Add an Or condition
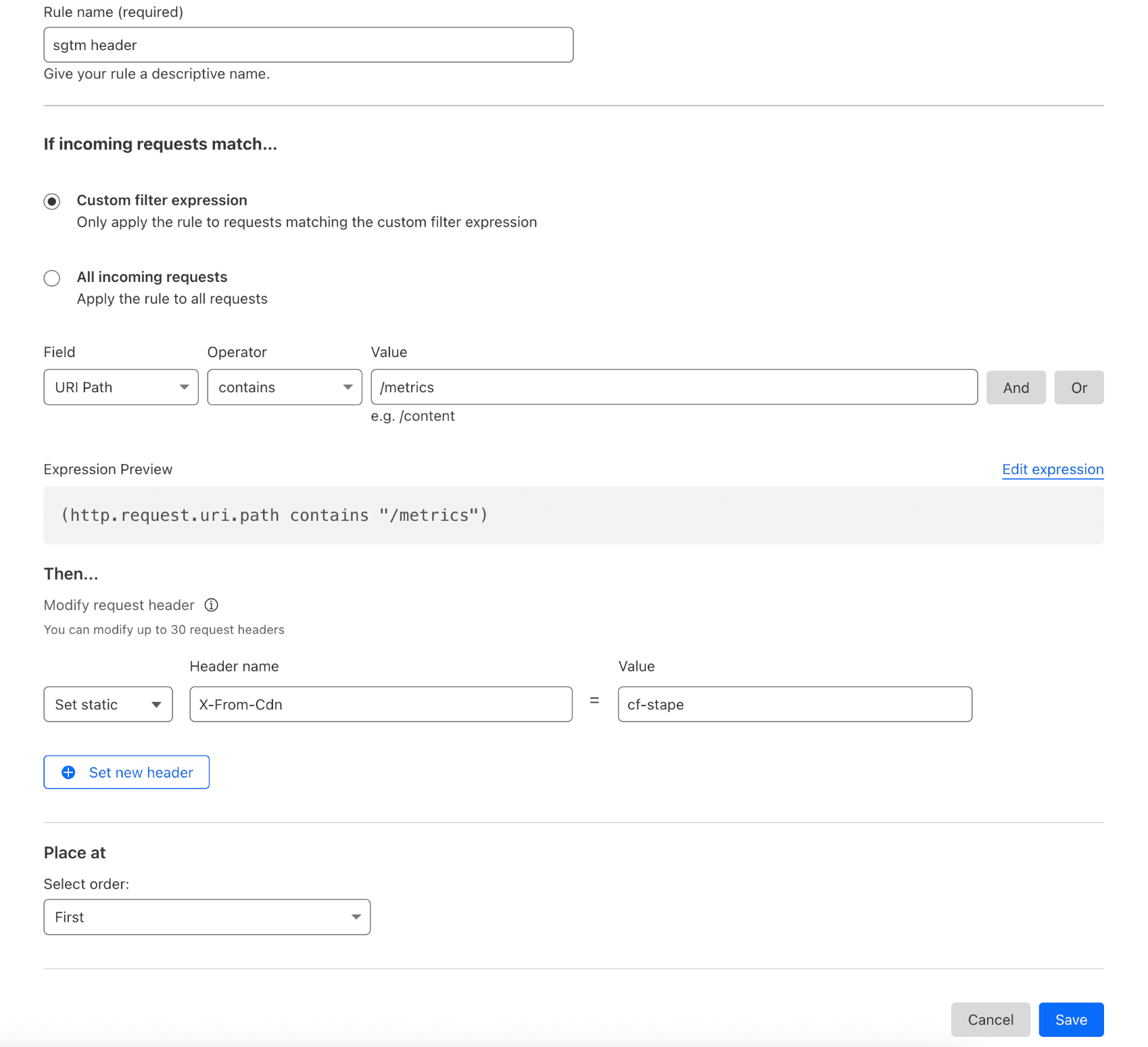This screenshot has height=1047, width=1148. (1079, 388)
